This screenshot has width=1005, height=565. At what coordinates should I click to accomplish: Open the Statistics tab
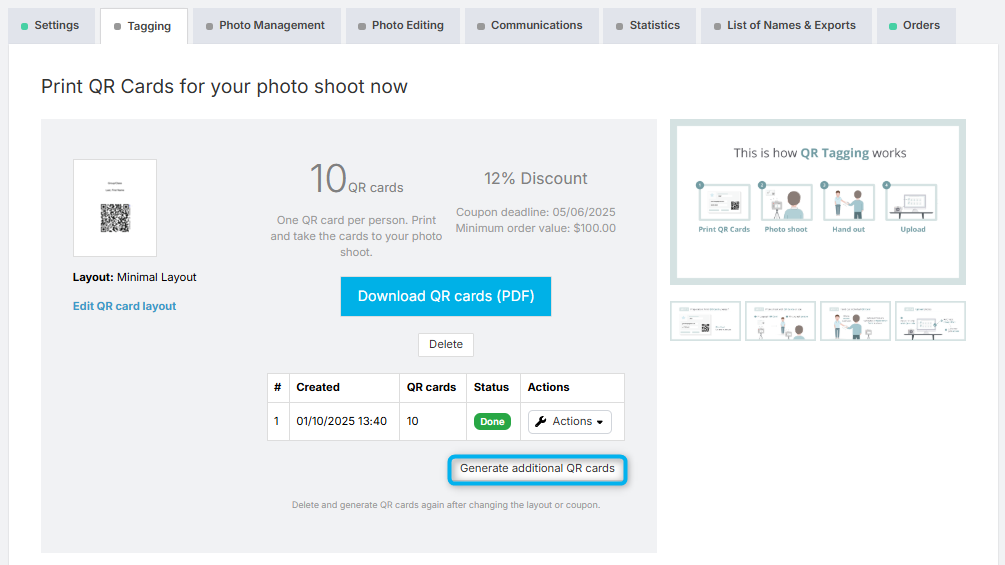tap(649, 26)
